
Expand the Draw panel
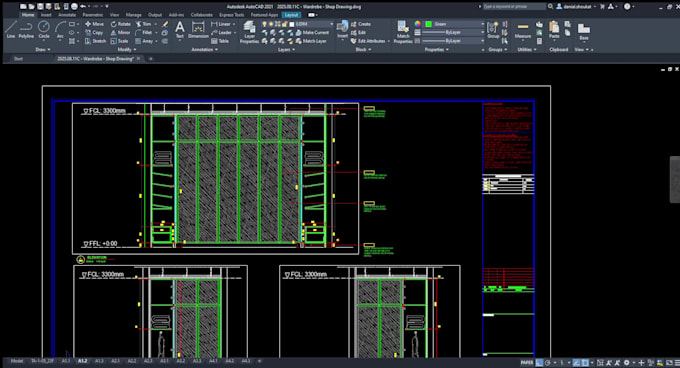point(43,49)
